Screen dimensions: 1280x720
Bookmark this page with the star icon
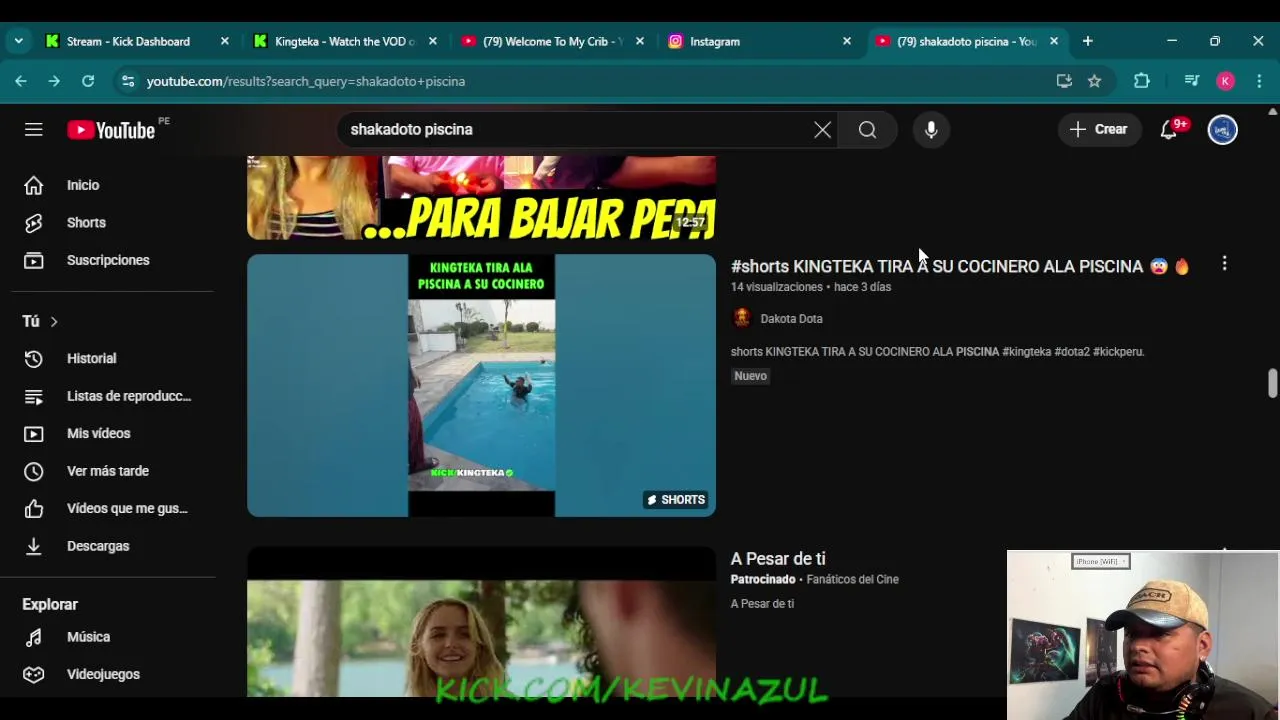tap(1095, 81)
